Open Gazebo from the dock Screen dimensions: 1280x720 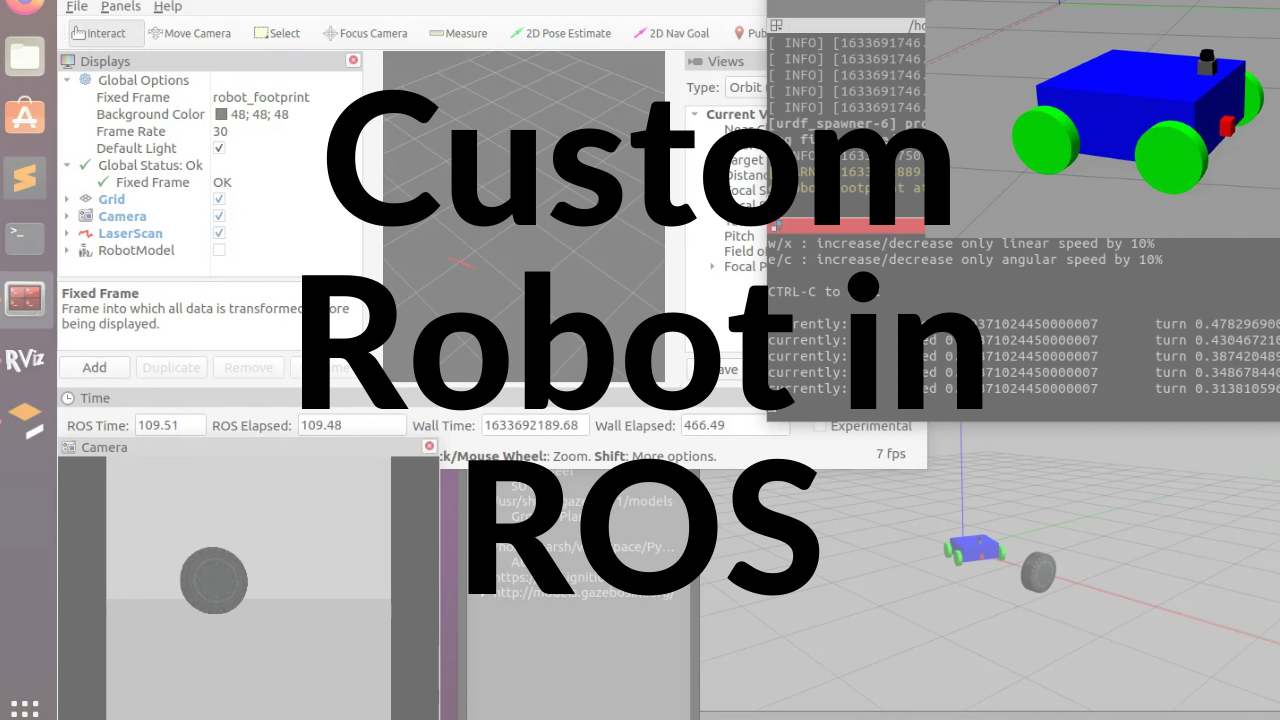pyautogui.click(x=25, y=419)
